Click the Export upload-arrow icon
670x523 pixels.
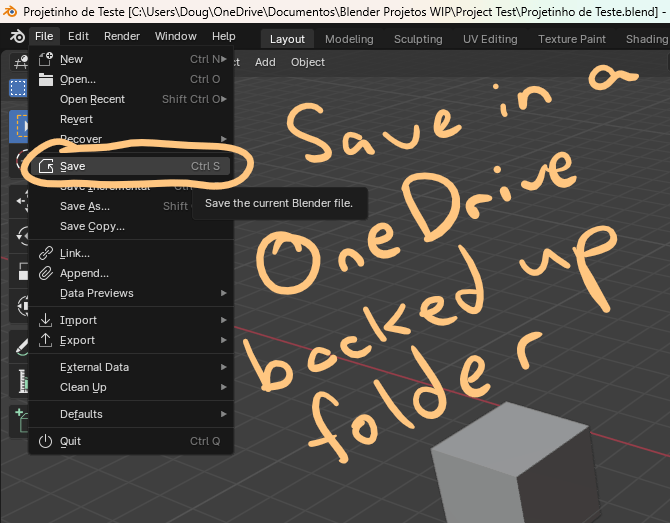[45, 340]
